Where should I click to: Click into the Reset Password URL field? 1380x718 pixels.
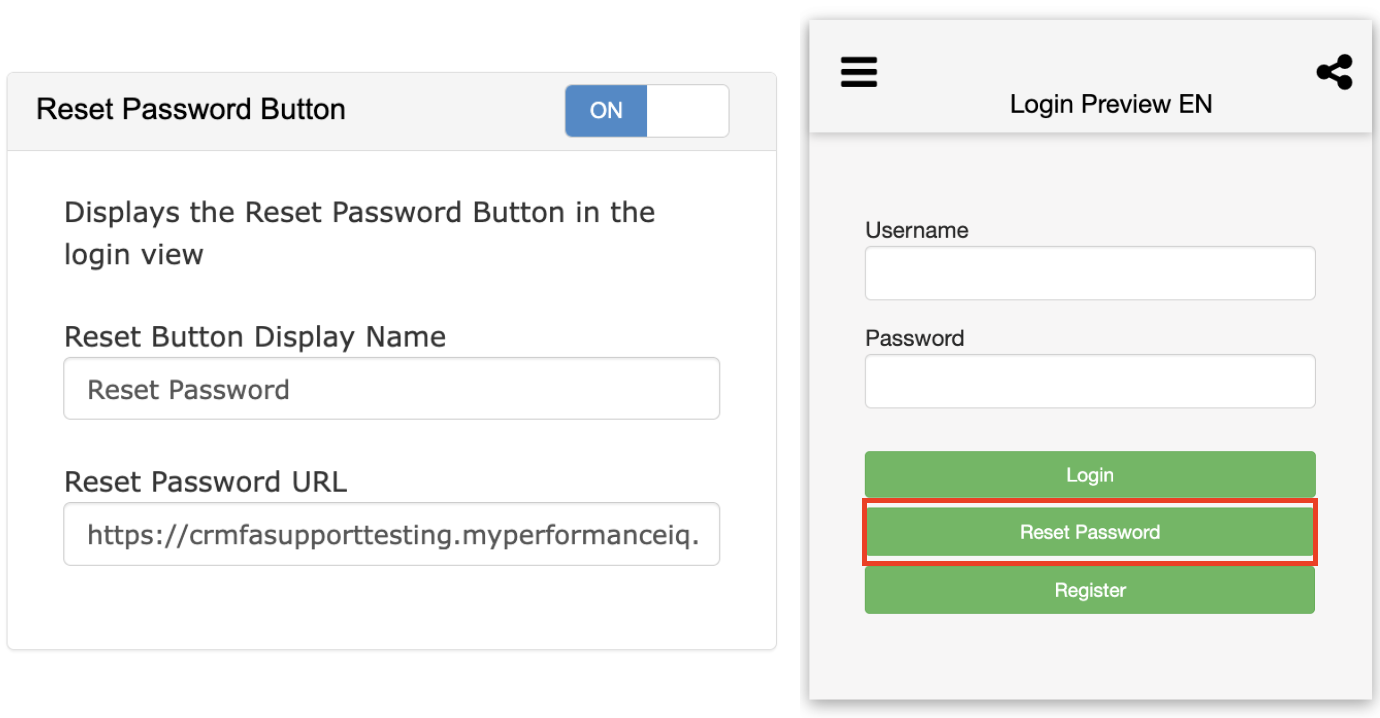tap(391, 534)
